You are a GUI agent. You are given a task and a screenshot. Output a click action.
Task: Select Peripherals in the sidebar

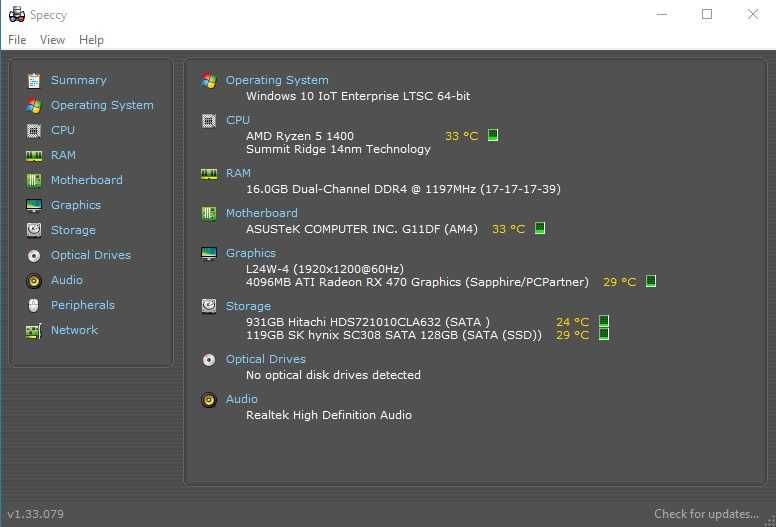pos(83,305)
